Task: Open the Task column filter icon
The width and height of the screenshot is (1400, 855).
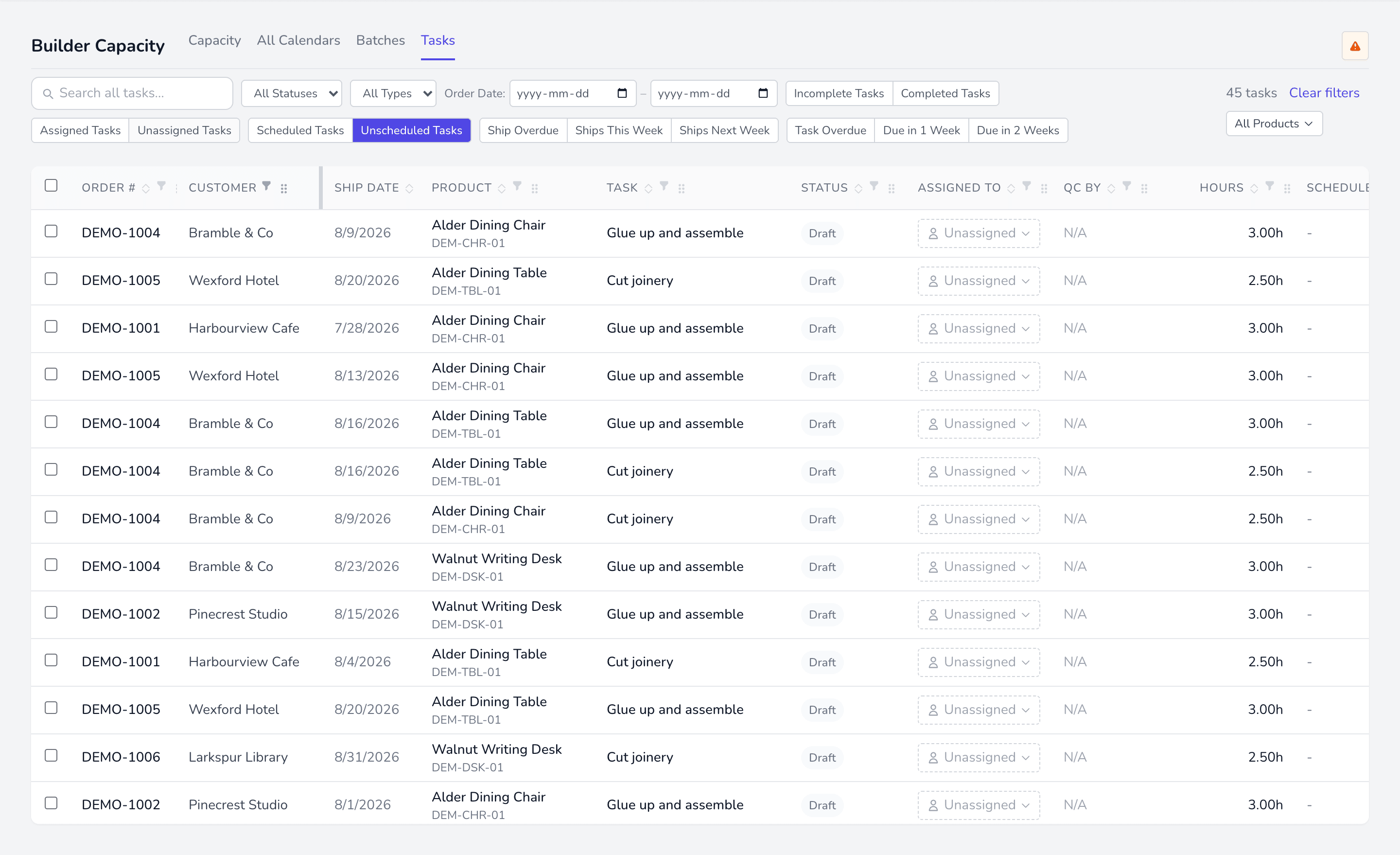Action: coord(664,186)
